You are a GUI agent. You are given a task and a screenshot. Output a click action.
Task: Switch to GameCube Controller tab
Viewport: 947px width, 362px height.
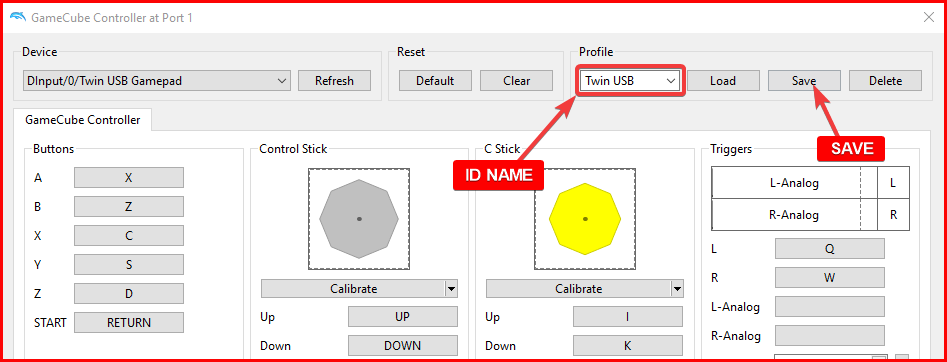[x=83, y=120]
